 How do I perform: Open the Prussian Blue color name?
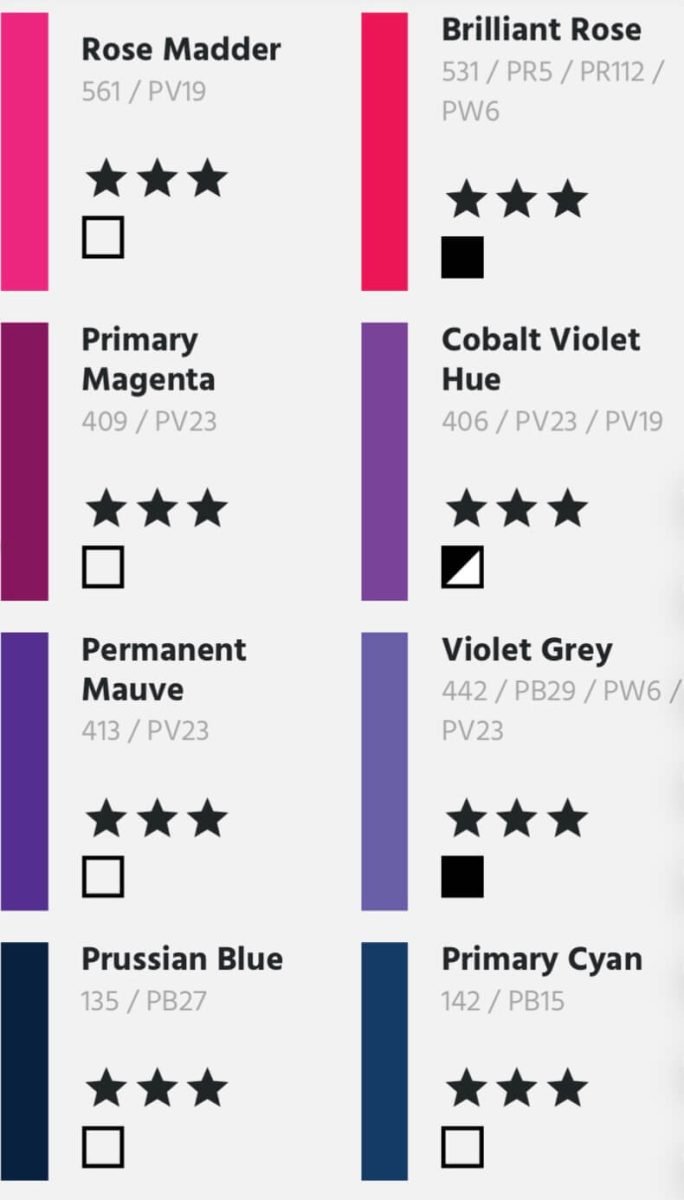[182, 959]
